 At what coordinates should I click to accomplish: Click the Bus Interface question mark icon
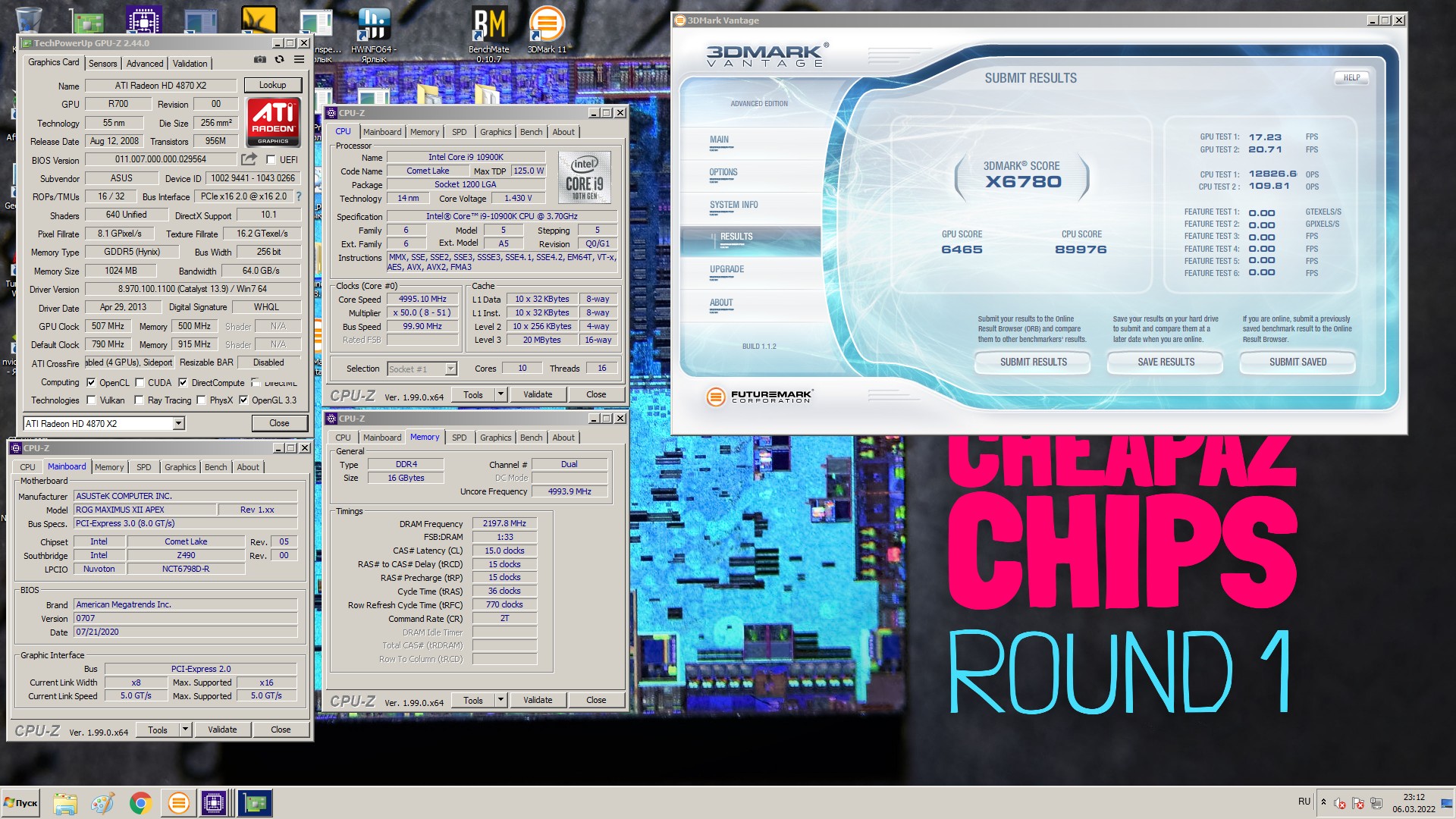click(299, 196)
